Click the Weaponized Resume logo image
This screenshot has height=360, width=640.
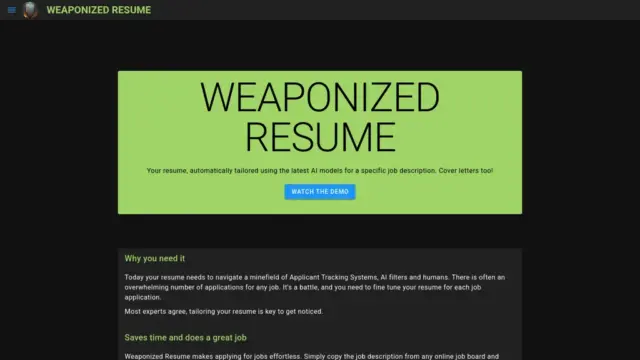pyautogui.click(x=30, y=10)
